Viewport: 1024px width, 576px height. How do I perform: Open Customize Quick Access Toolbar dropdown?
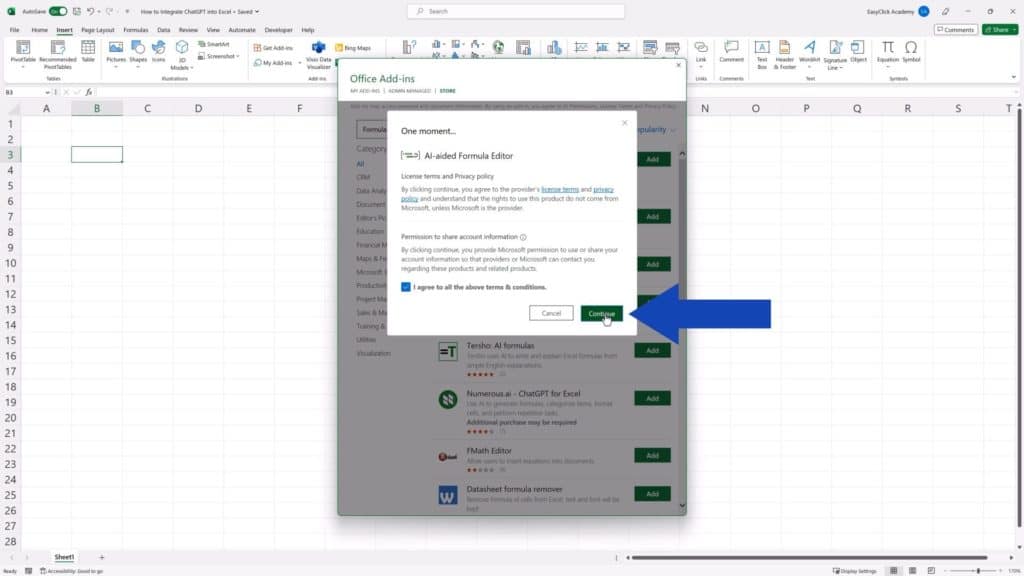(127, 11)
